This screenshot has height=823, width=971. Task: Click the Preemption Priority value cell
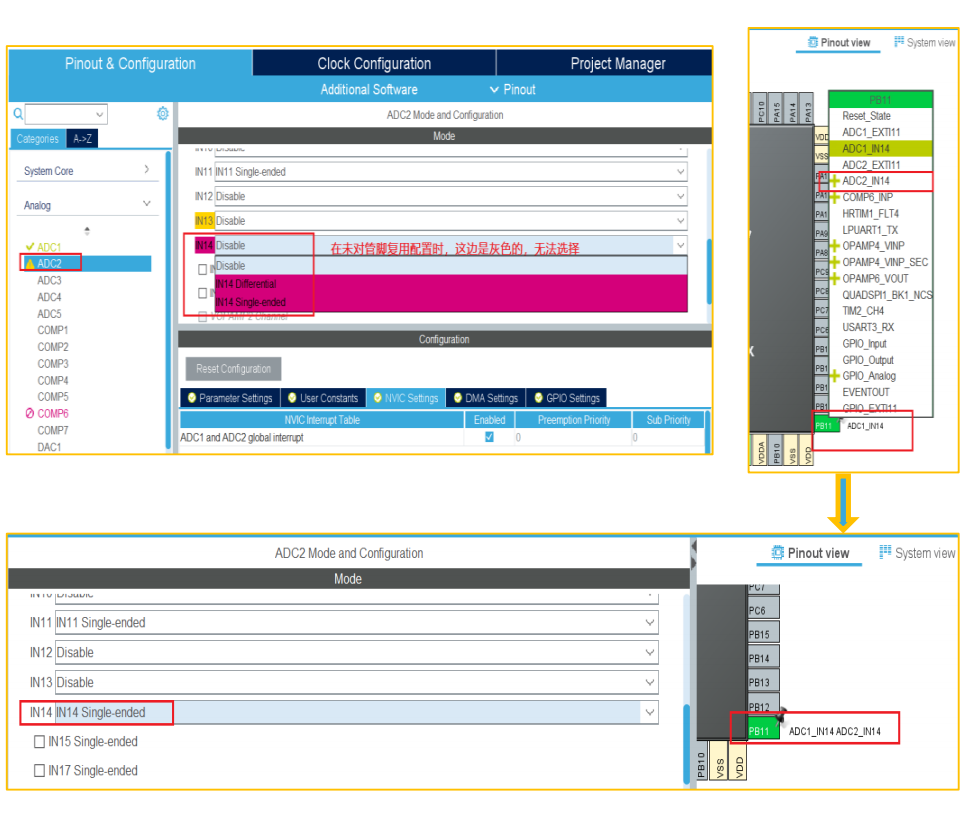coord(572,437)
